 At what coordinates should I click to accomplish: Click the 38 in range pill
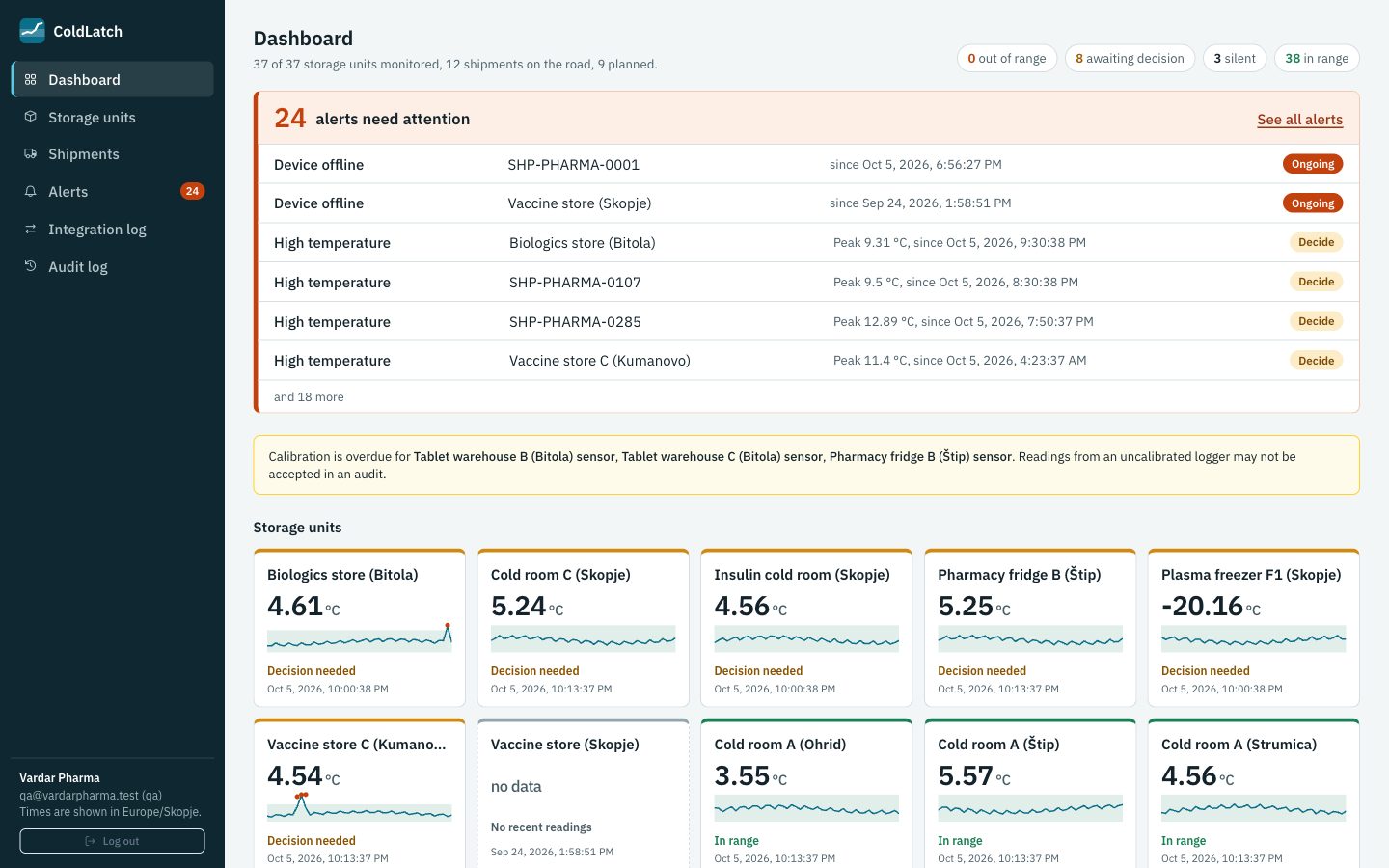pyautogui.click(x=1317, y=59)
